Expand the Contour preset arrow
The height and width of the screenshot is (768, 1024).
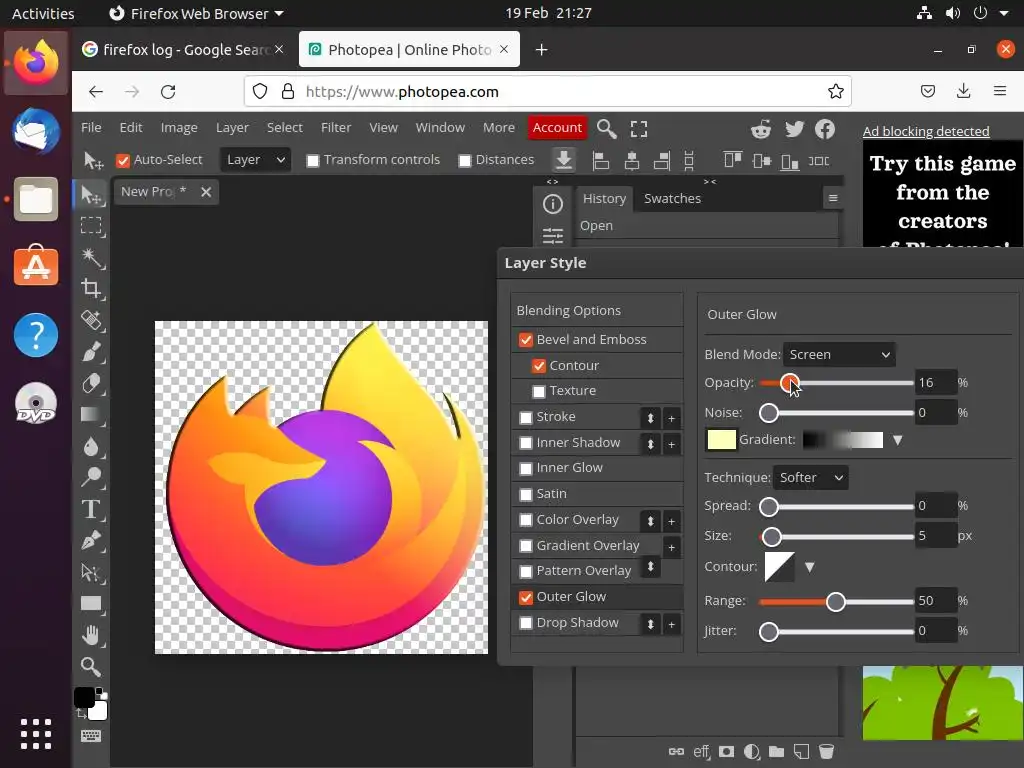pos(810,567)
